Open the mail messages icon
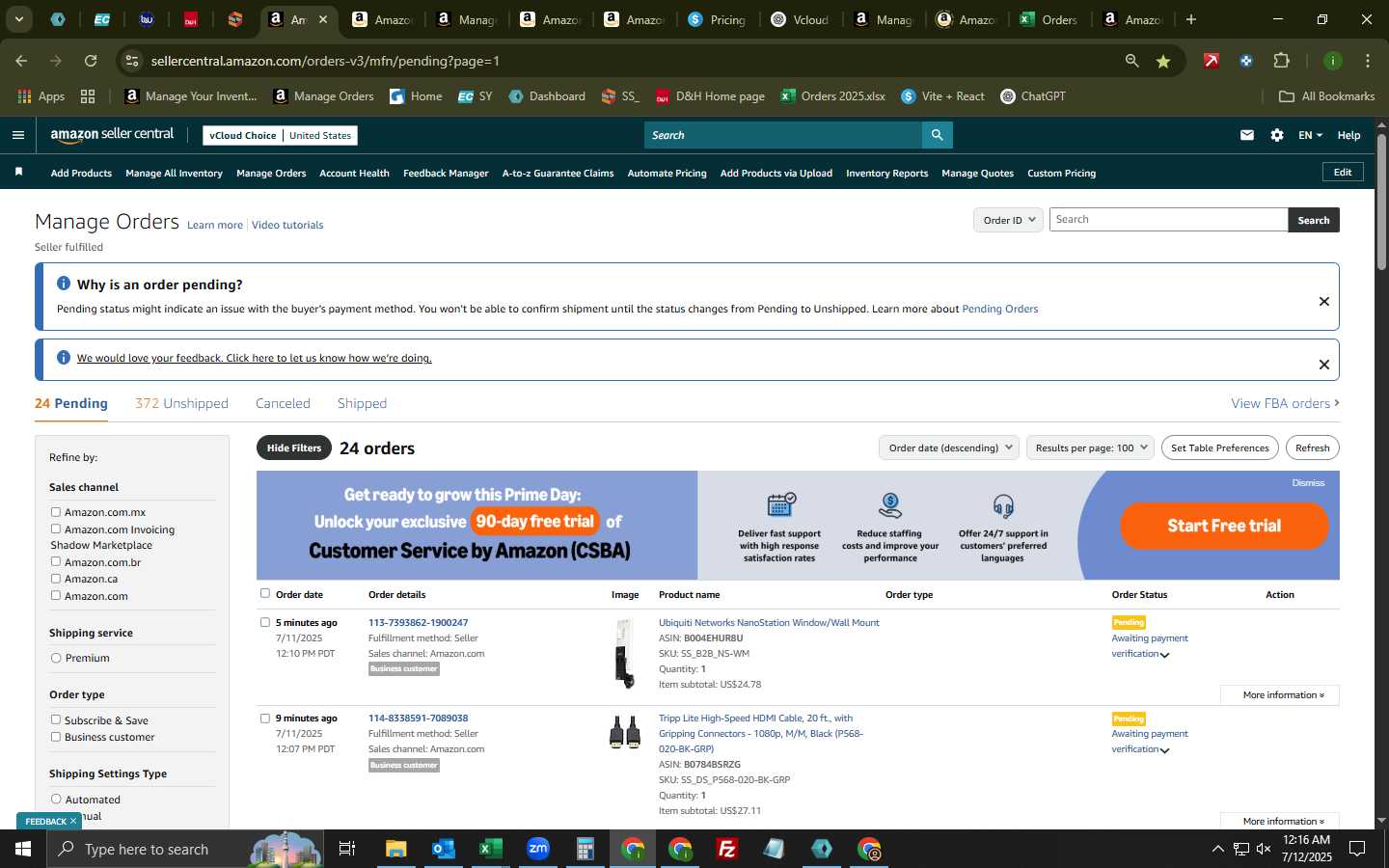 (1247, 135)
